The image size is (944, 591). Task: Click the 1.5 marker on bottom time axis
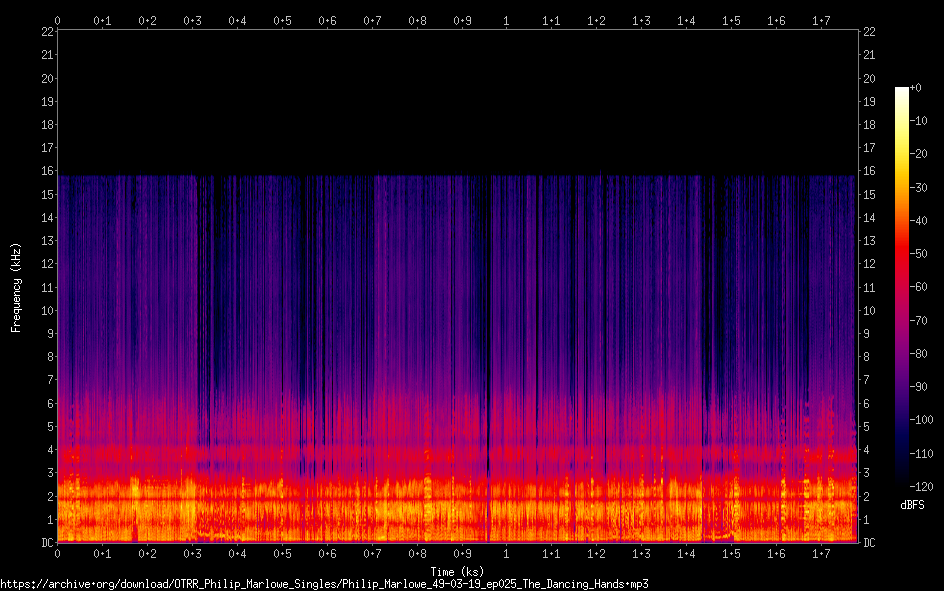pos(731,554)
